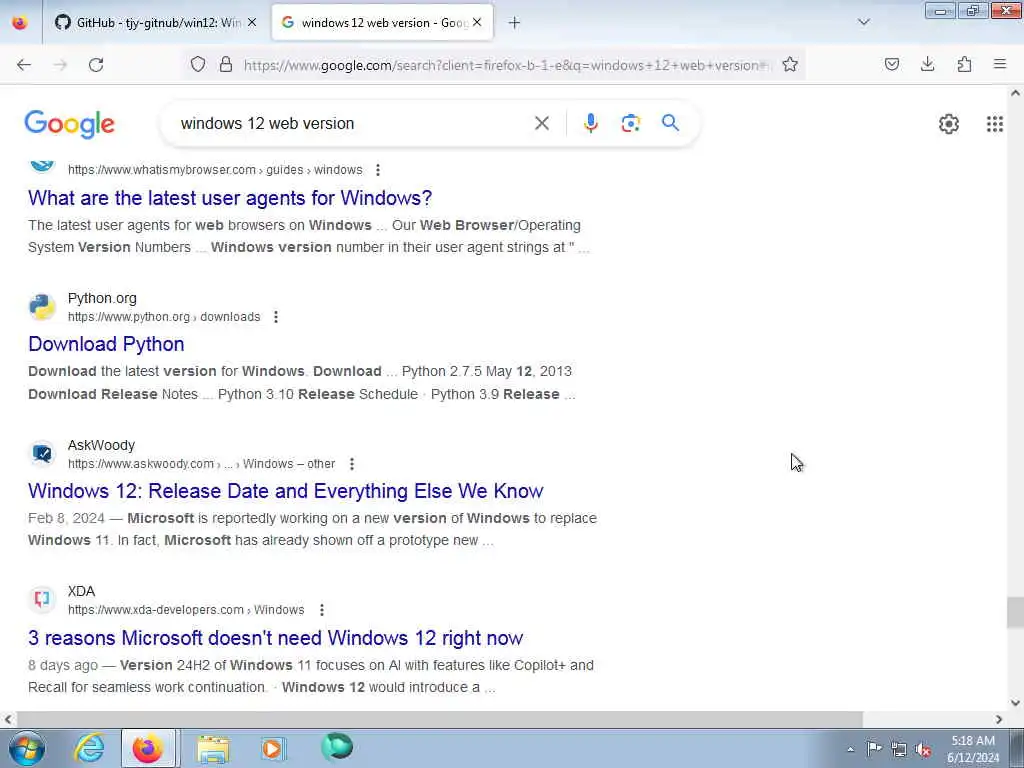Open '3 reasons Microsoft doesn't need Windows 12'
Viewport: 1024px width, 768px height.
[275, 638]
